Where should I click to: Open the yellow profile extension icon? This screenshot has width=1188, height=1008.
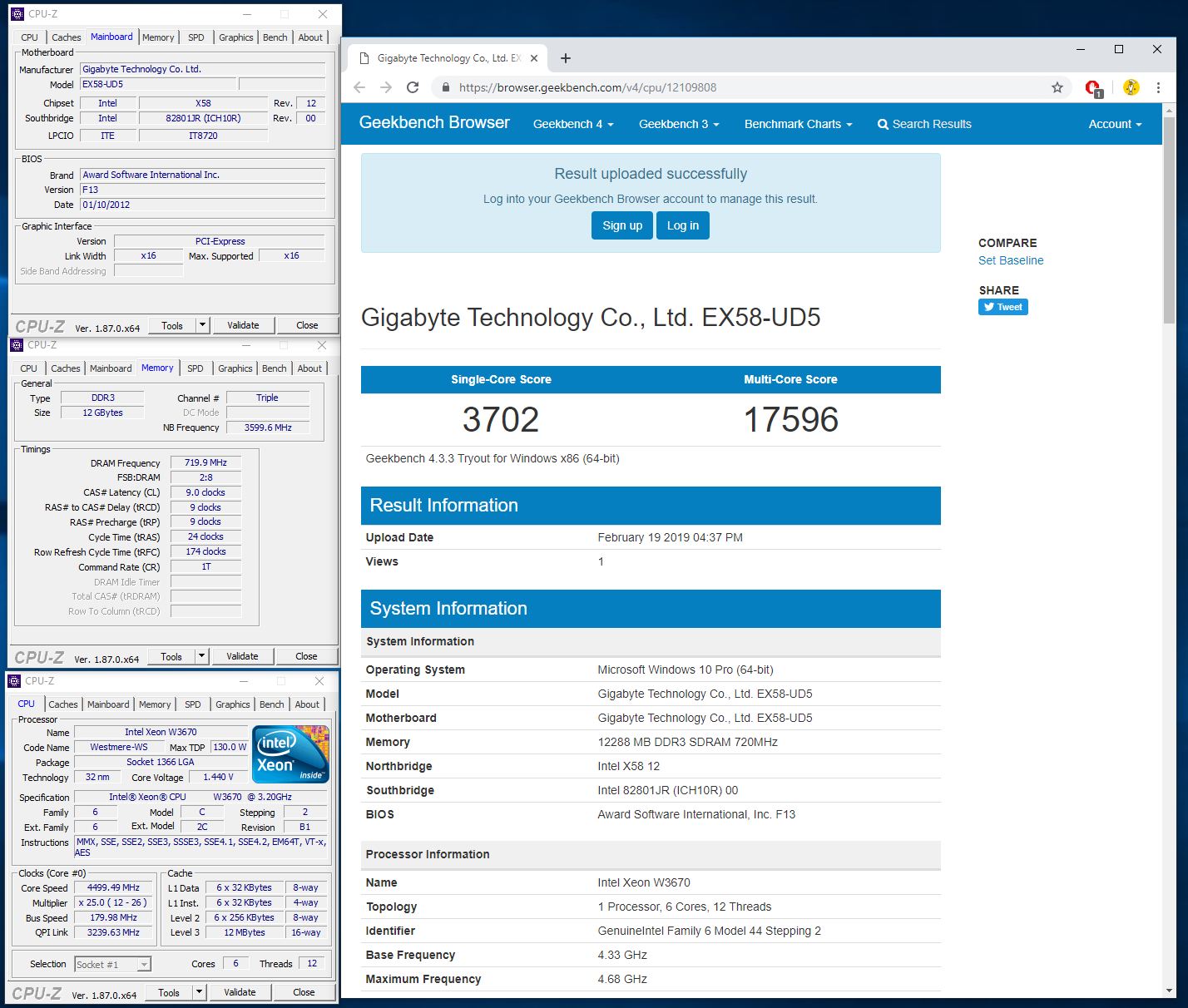coord(1131,87)
